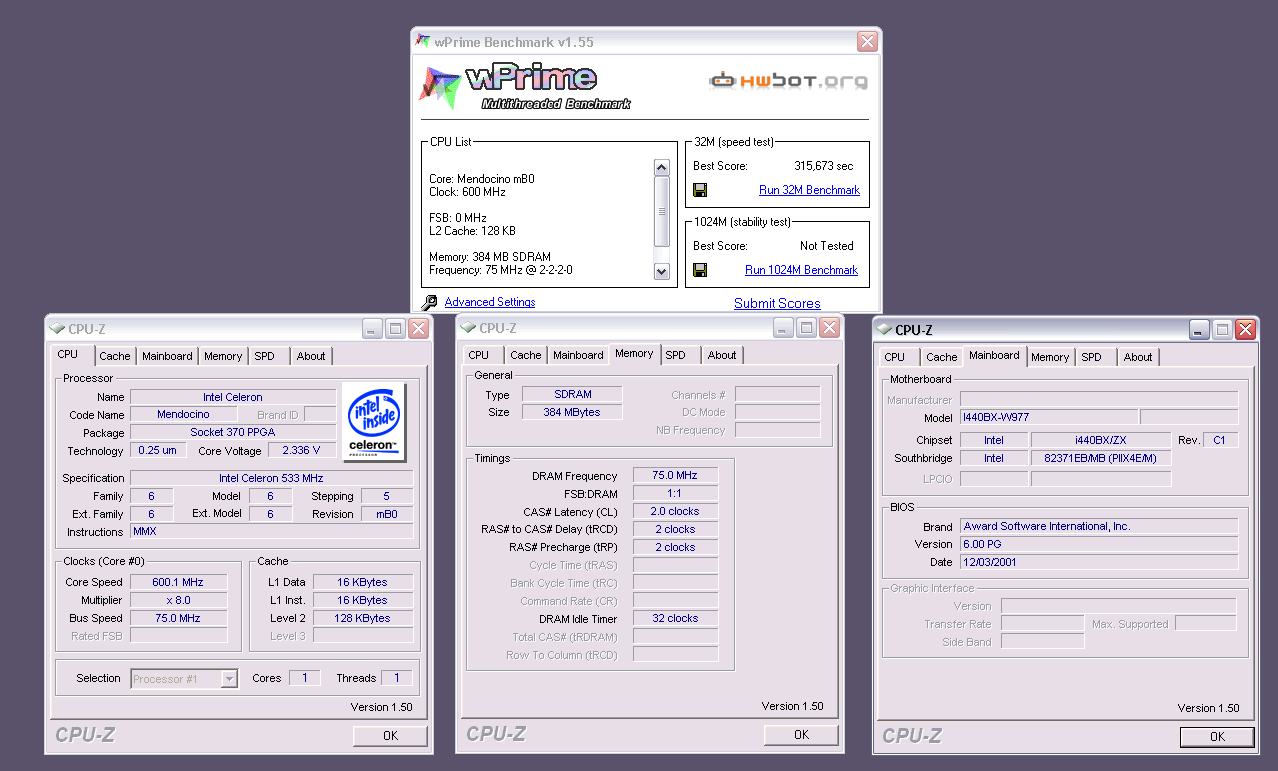Run the 32M Benchmark
This screenshot has height=771, width=1278.
click(x=809, y=190)
